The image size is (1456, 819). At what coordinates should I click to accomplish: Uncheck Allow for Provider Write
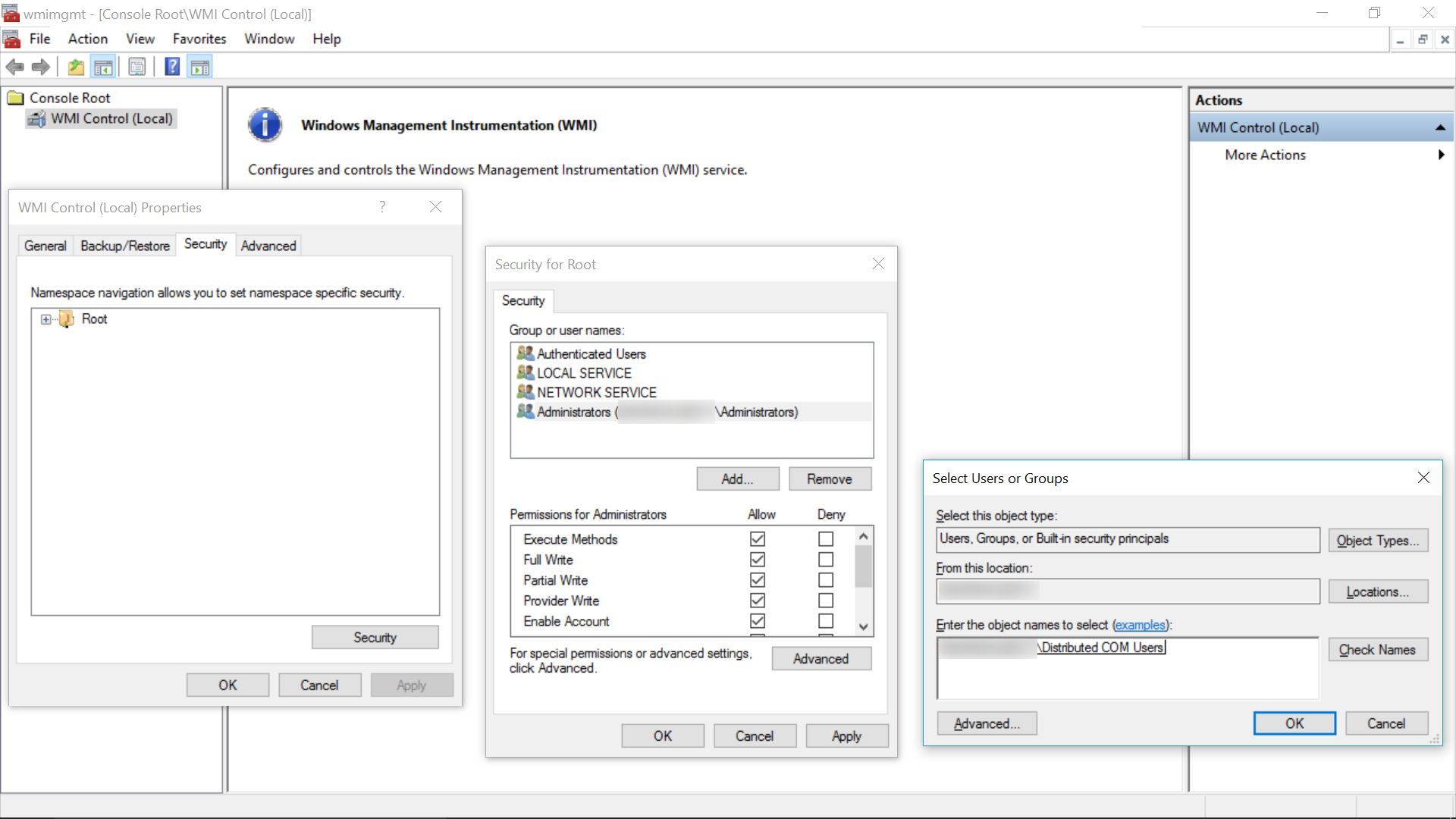[757, 600]
